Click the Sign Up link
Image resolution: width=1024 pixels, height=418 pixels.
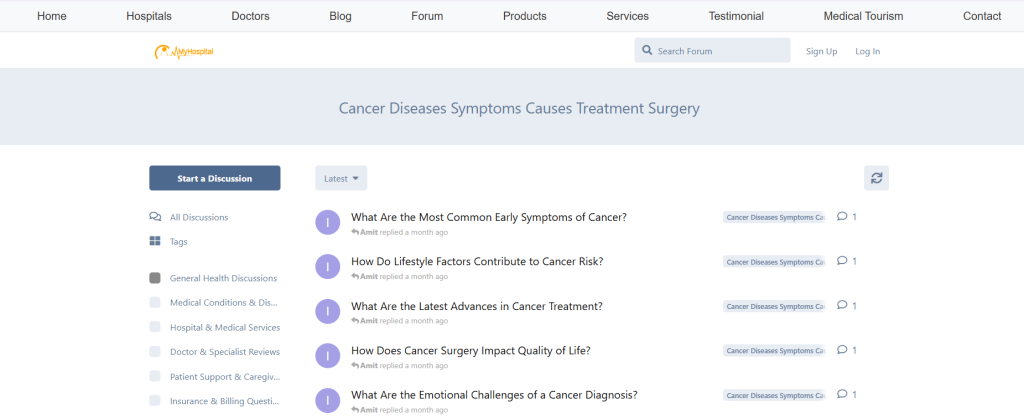(x=822, y=51)
